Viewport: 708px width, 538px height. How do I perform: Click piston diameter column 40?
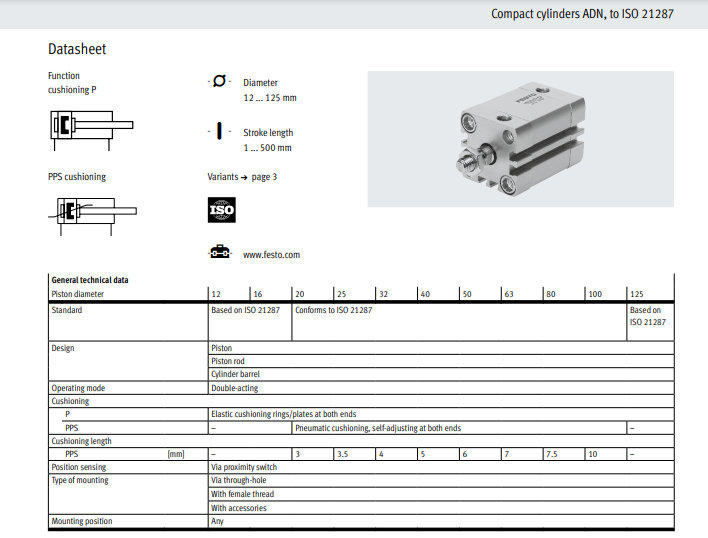click(425, 294)
